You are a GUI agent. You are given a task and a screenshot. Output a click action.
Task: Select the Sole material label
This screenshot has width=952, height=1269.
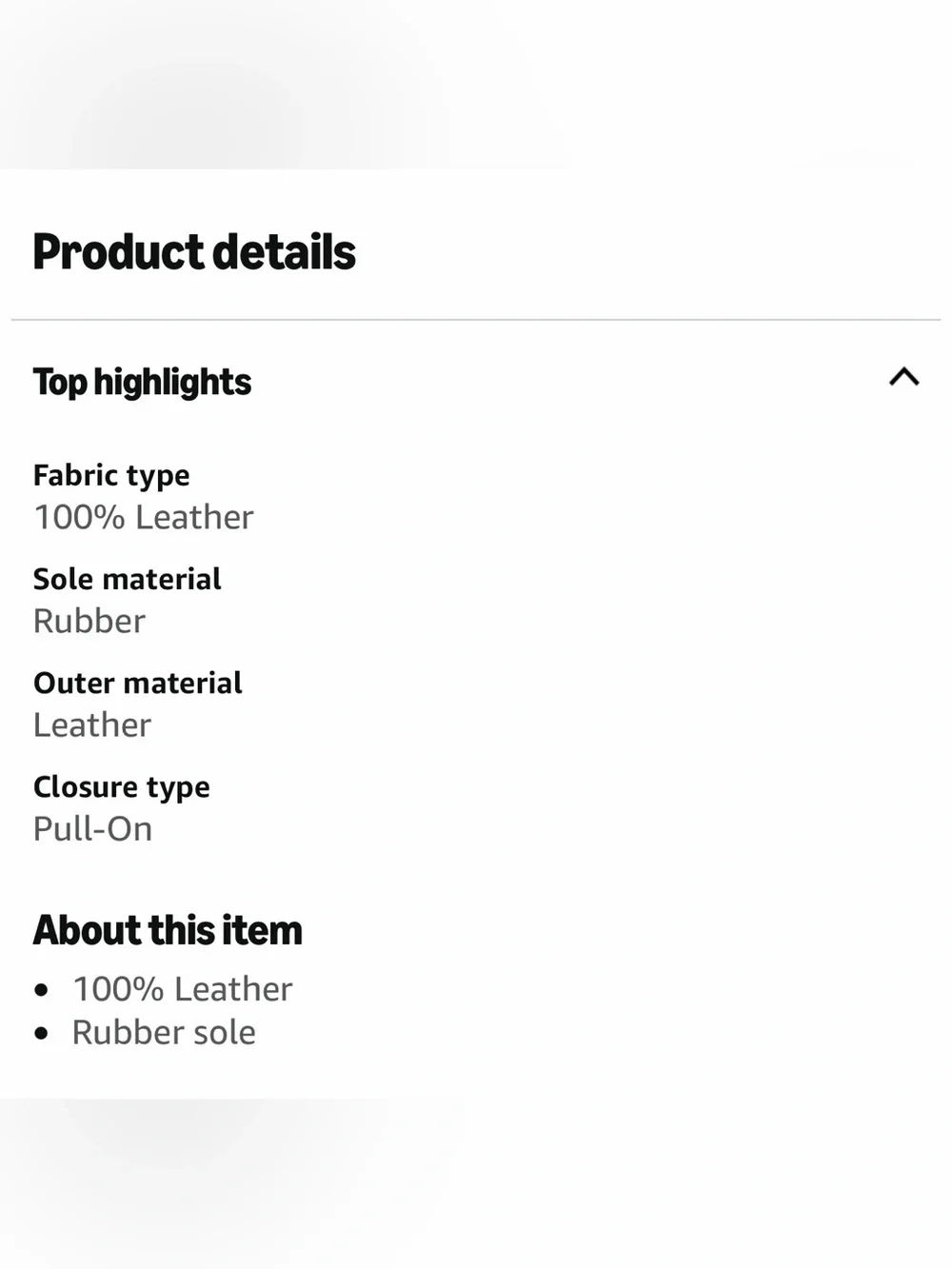(x=127, y=579)
